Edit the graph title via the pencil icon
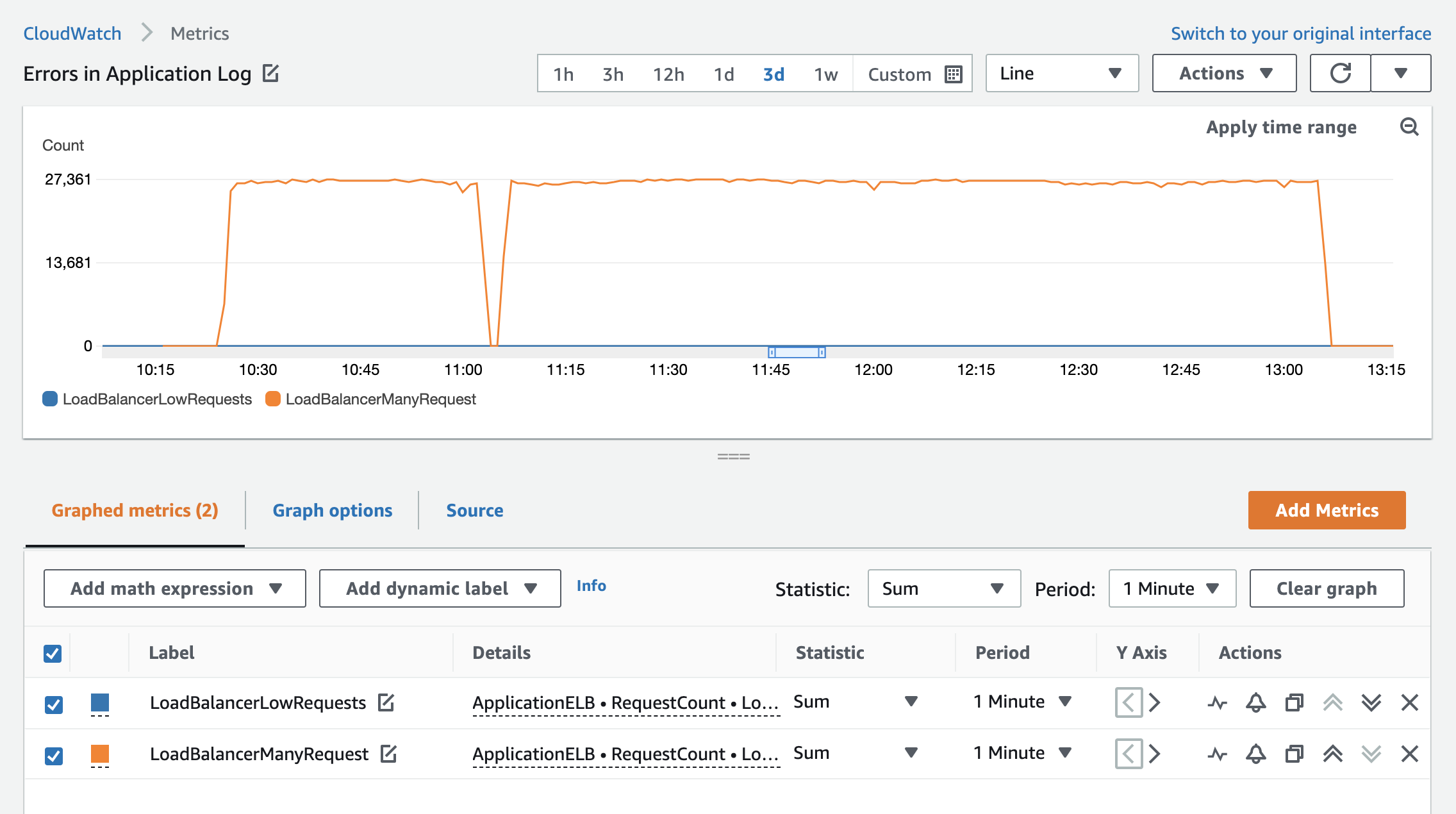1456x814 pixels. [x=272, y=73]
